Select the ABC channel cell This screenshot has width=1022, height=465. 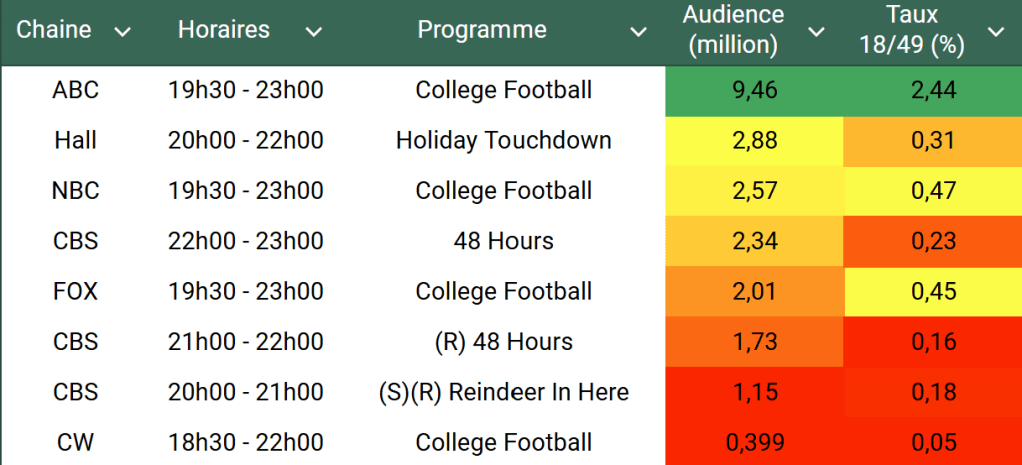click(76, 90)
